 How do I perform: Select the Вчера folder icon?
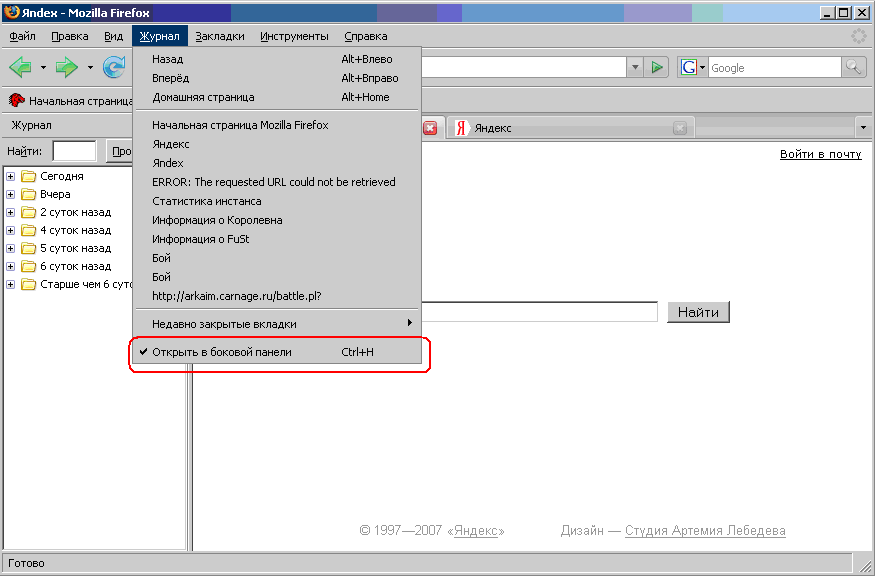[x=28, y=194]
